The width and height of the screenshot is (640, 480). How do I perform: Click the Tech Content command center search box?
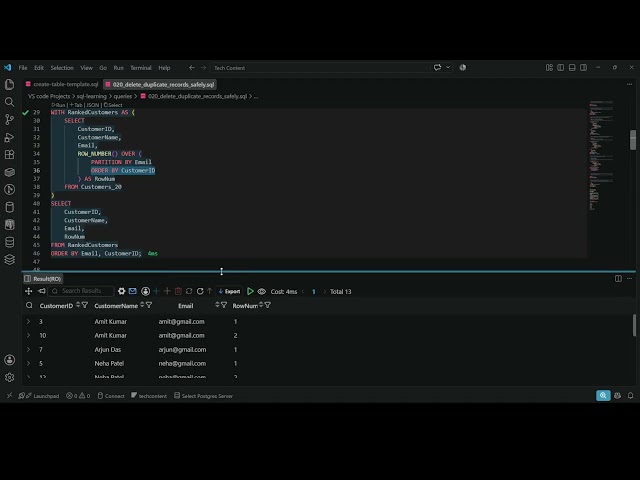tap(320, 68)
